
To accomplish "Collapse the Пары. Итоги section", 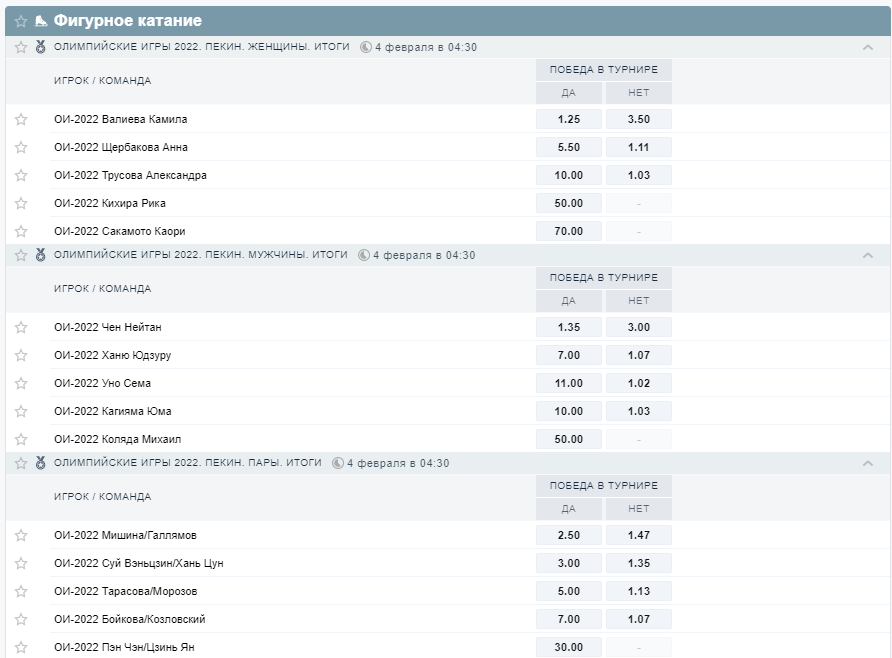I will coord(867,463).
